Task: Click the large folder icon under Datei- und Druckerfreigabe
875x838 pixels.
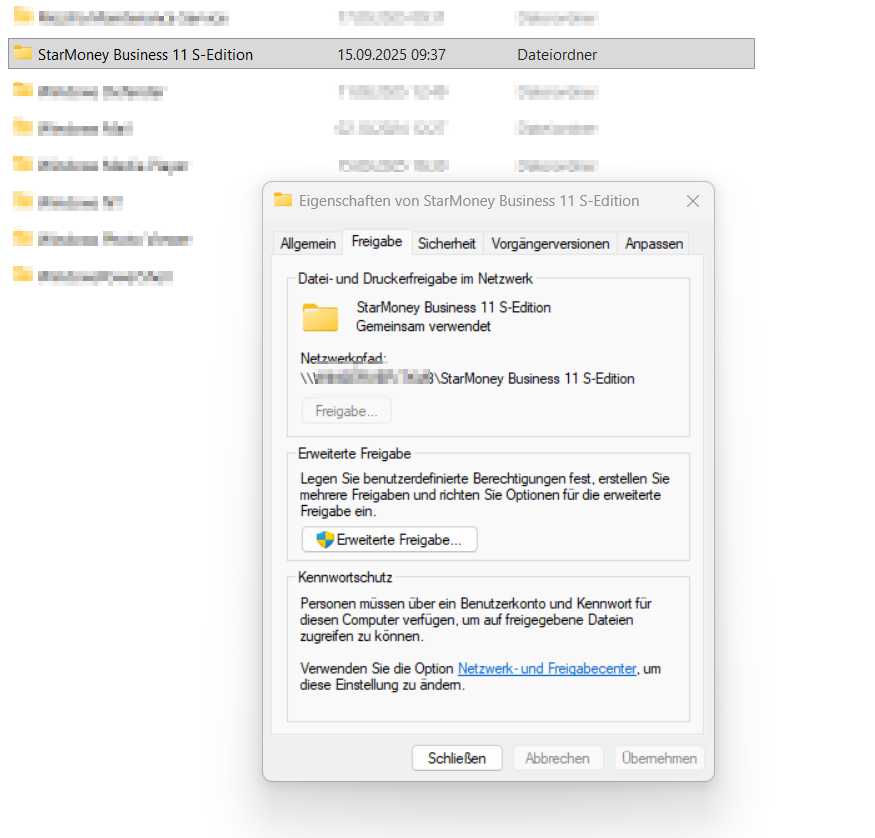Action: [x=321, y=317]
